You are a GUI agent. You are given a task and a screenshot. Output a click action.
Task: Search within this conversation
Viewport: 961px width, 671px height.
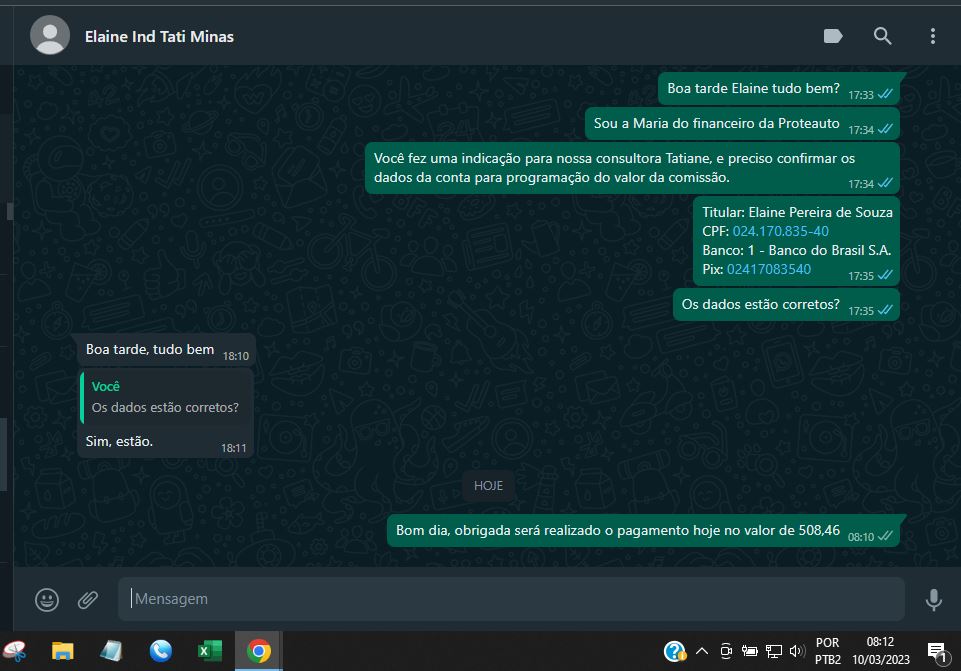pyautogui.click(x=882, y=36)
